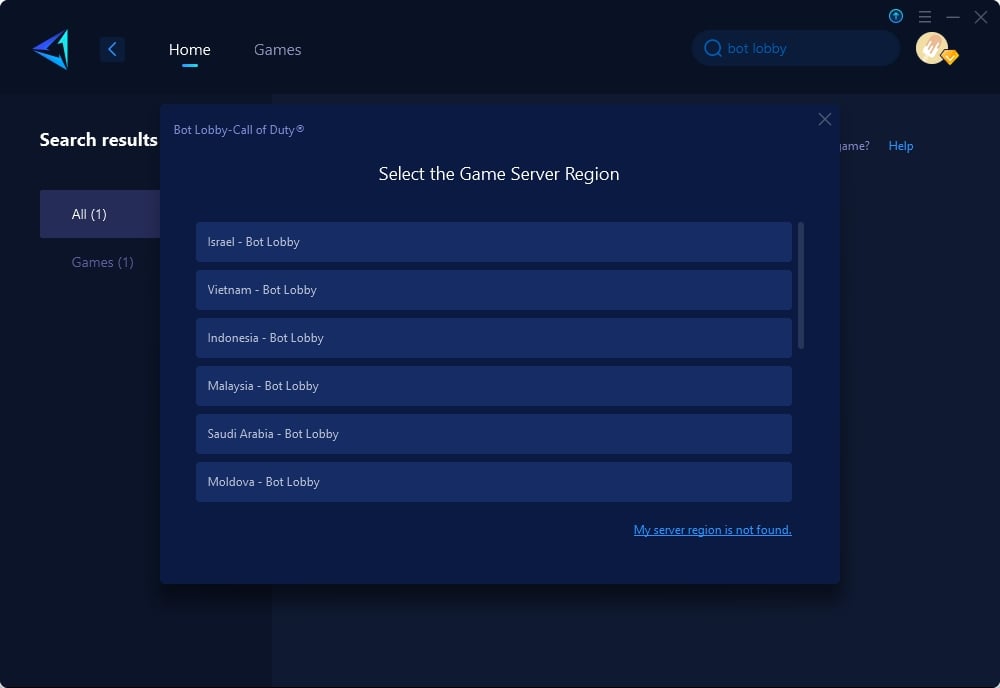Screen dimensions: 1000x688
Task: Open the Help link
Action: [x=901, y=146]
